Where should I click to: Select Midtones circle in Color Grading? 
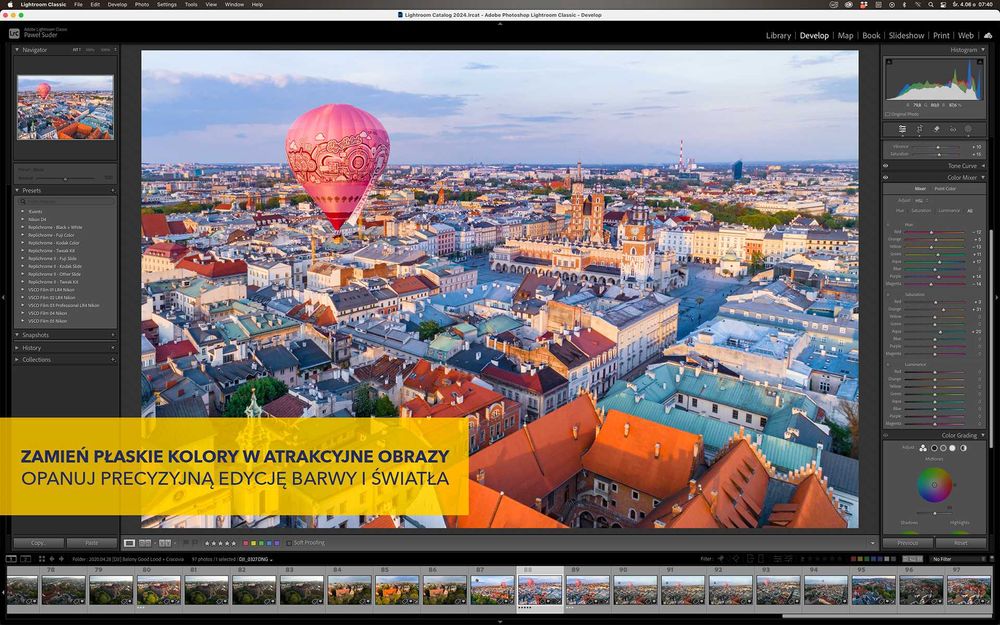coord(943,448)
